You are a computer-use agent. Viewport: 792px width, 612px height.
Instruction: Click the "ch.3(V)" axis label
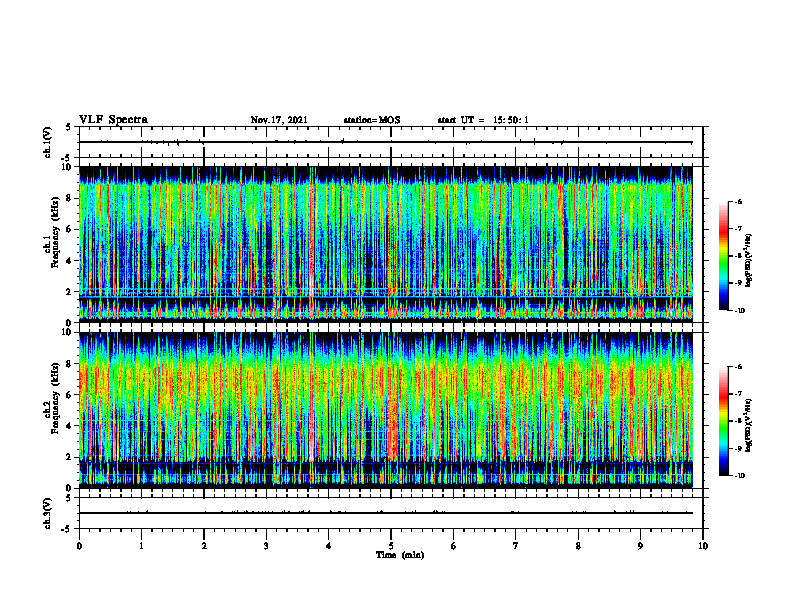(48, 514)
